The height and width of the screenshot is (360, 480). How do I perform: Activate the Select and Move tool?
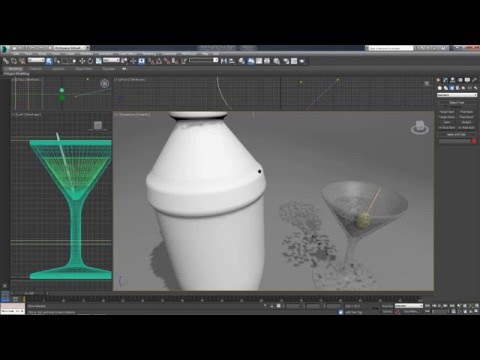point(82,61)
